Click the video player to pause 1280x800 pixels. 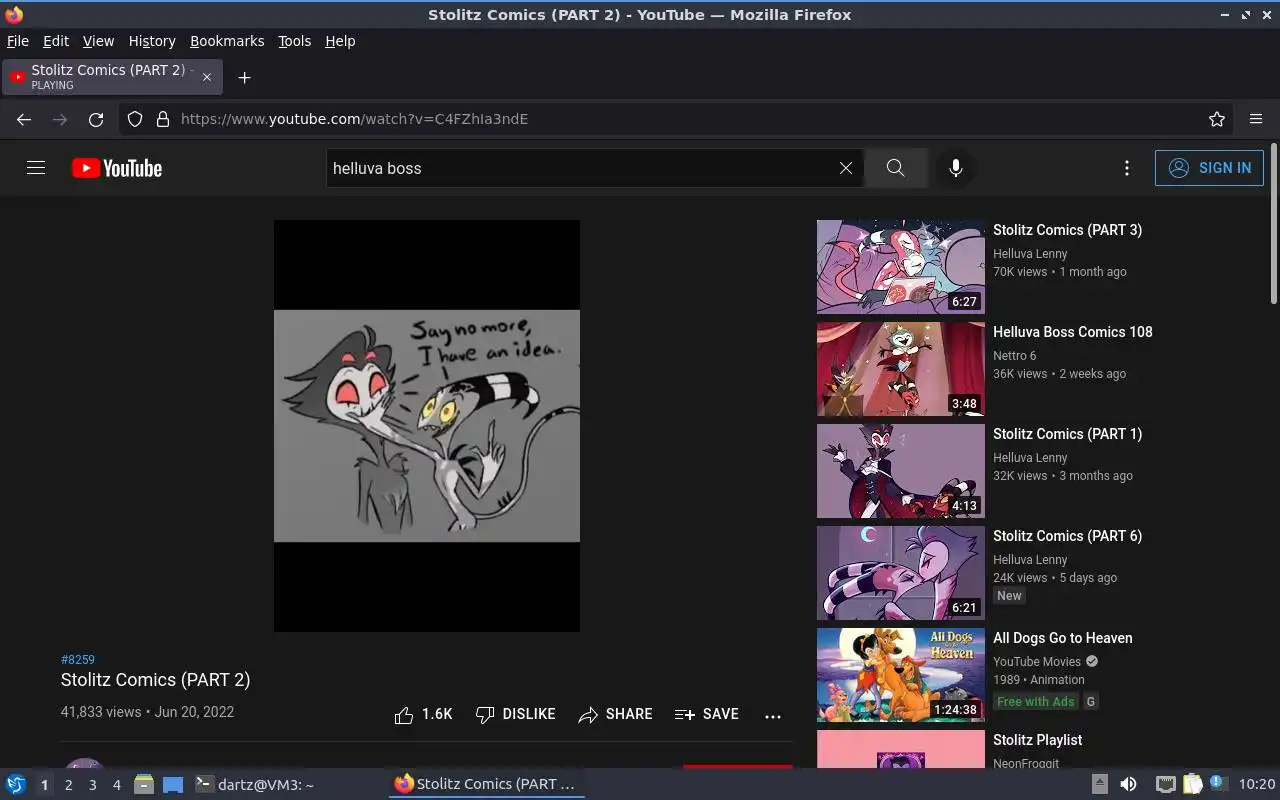[x=427, y=426]
